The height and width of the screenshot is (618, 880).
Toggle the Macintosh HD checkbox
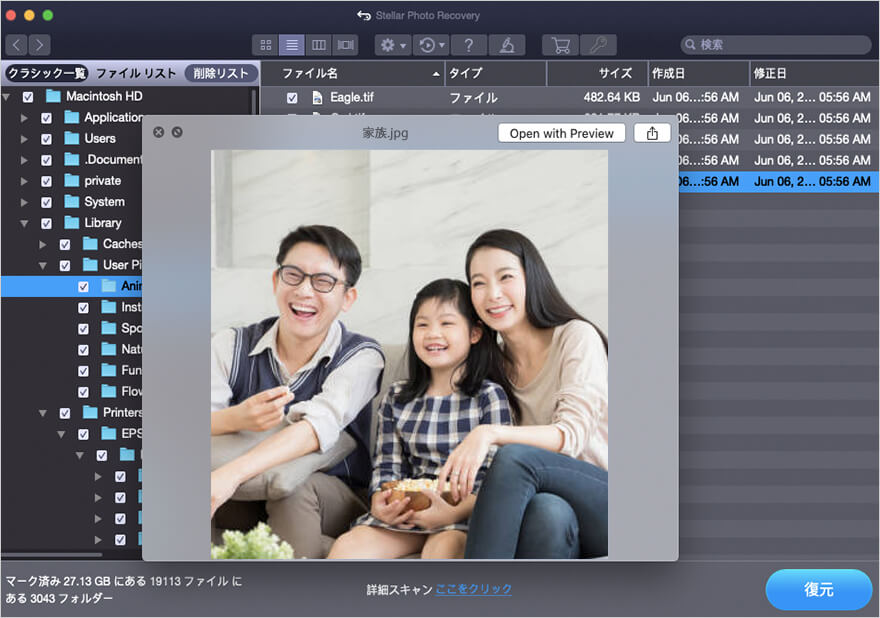click(x=28, y=97)
